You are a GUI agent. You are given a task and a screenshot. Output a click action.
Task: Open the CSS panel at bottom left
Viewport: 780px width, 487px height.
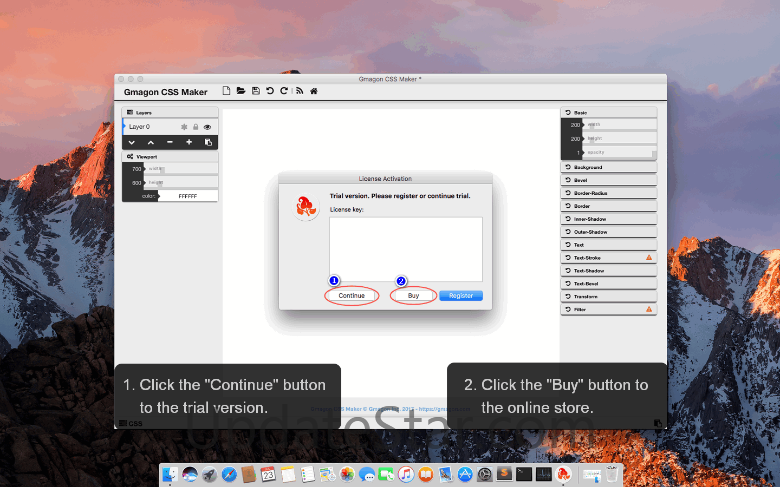point(131,423)
